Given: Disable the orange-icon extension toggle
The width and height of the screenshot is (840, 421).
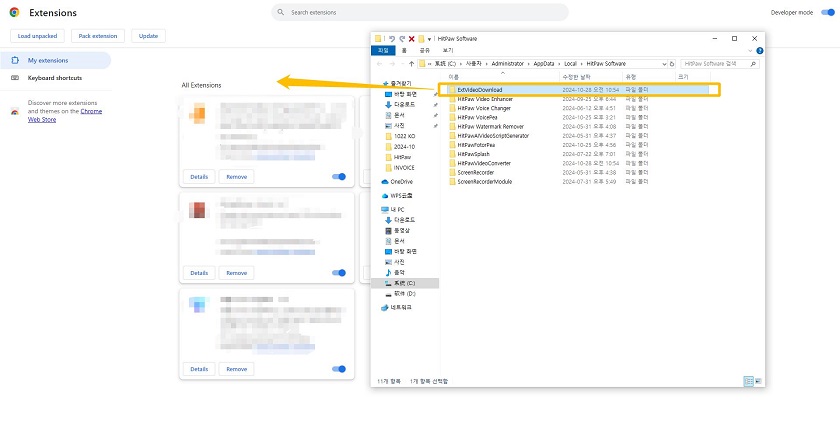Looking at the screenshot, I should click(339, 177).
